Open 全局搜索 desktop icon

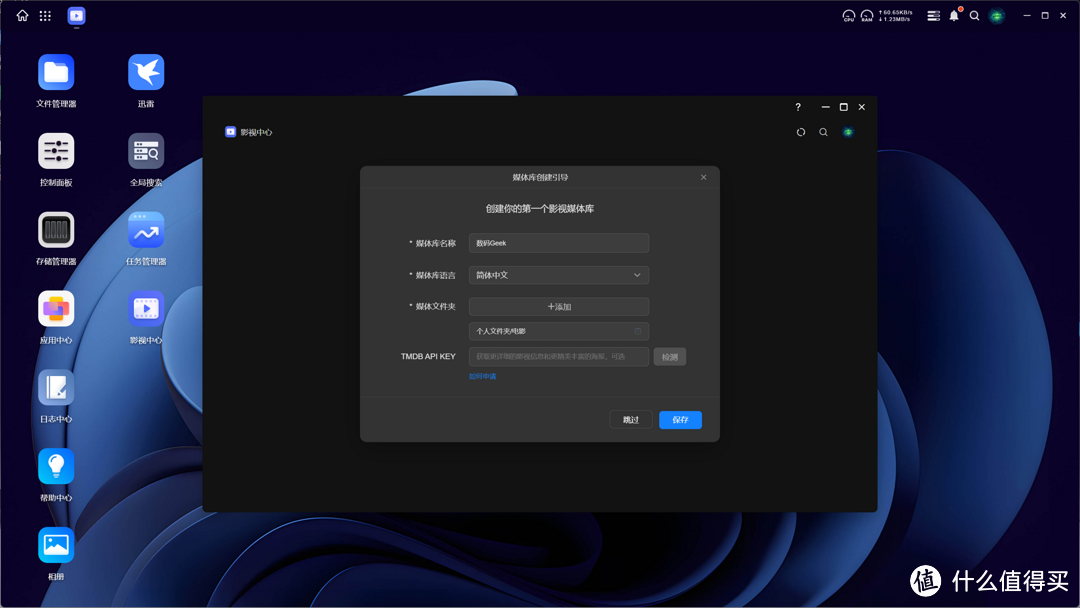point(146,152)
